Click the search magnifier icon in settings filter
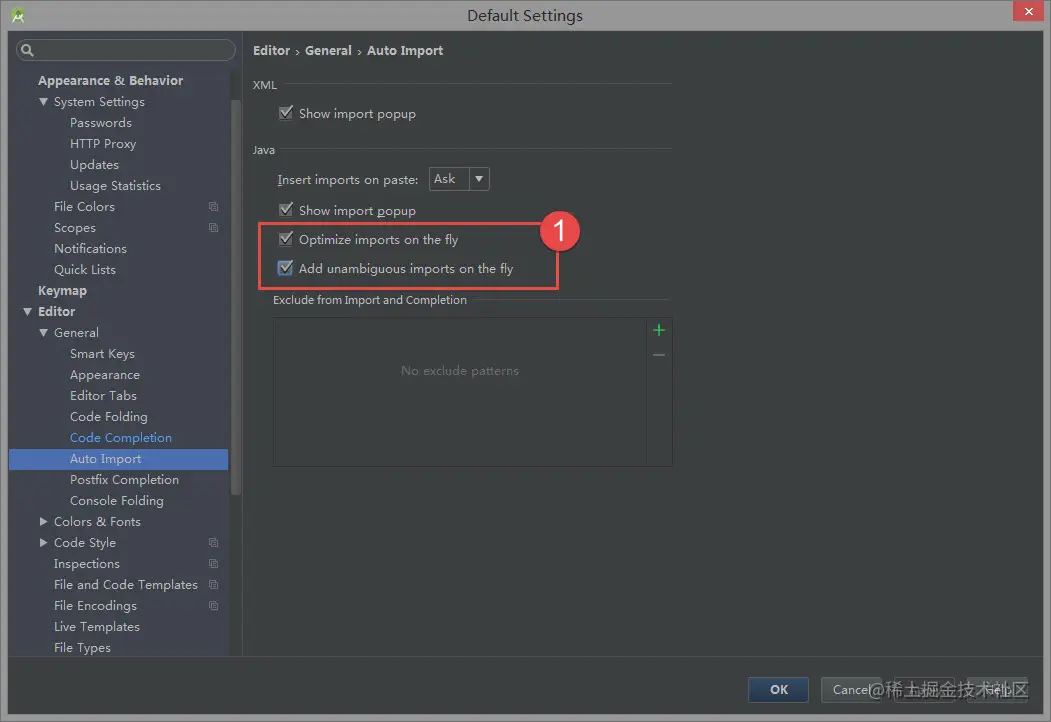 point(27,50)
